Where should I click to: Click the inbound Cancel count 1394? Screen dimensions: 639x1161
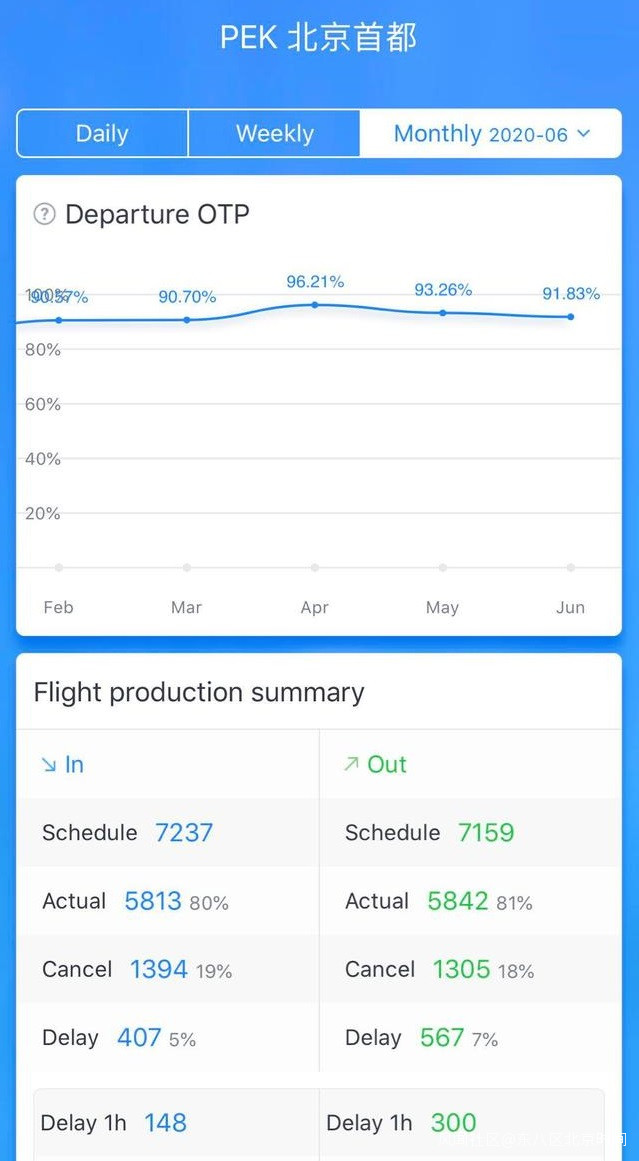159,969
